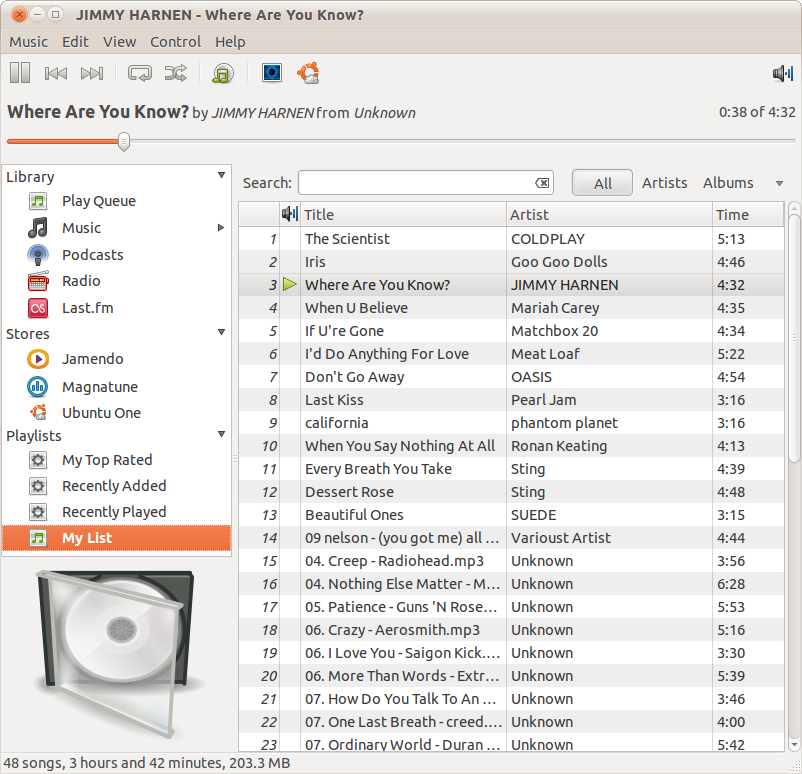Click the playing-status speaker column header
Viewport: 802px width, 774px height.
289,214
